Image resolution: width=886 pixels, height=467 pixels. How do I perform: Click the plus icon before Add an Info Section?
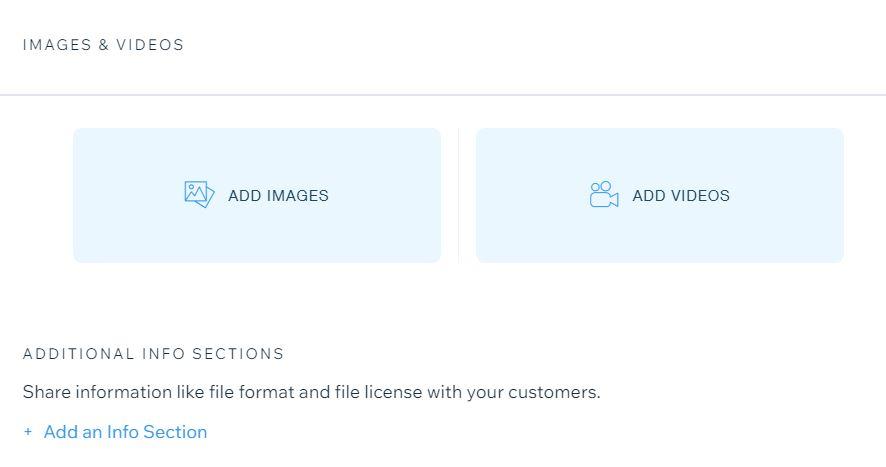tap(28, 432)
